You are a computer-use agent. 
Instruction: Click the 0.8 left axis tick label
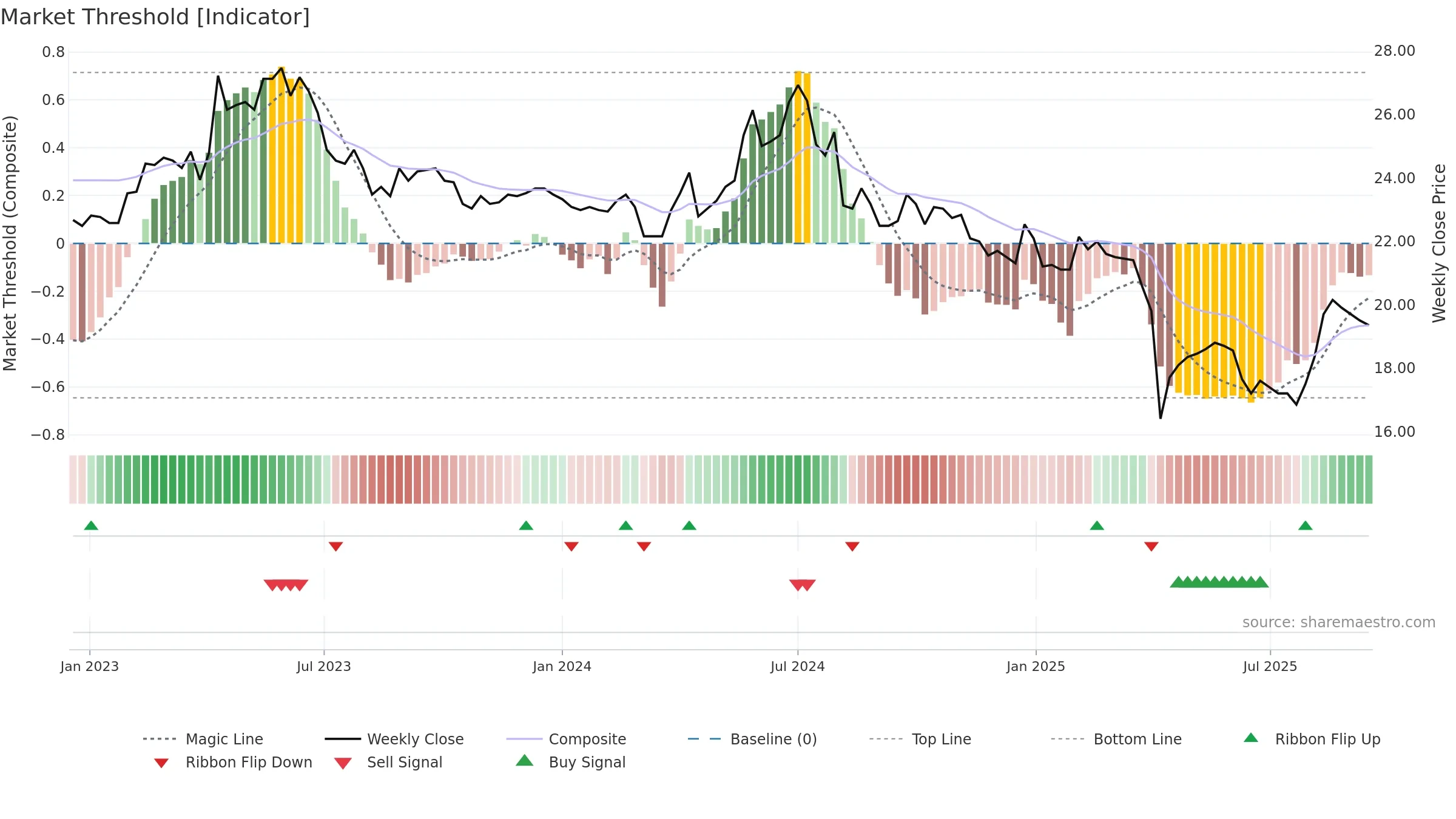point(53,52)
